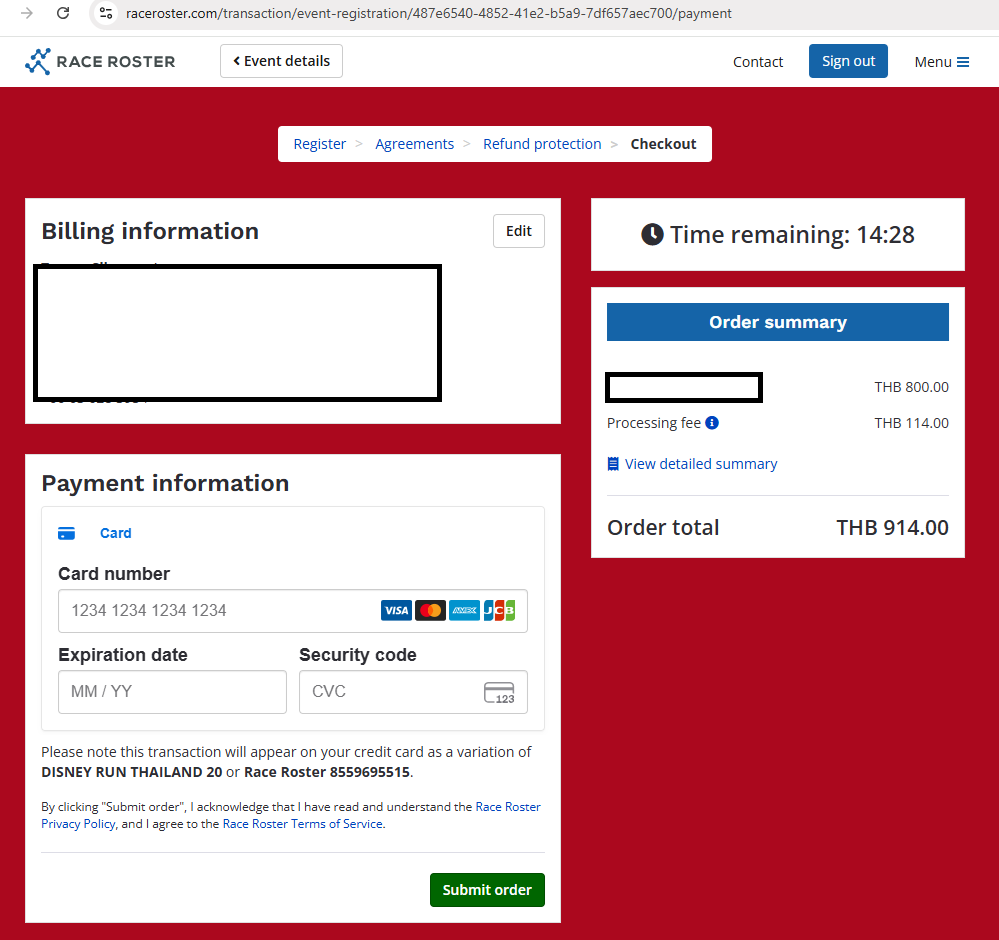Click the browser forward arrow

click(x=27, y=13)
